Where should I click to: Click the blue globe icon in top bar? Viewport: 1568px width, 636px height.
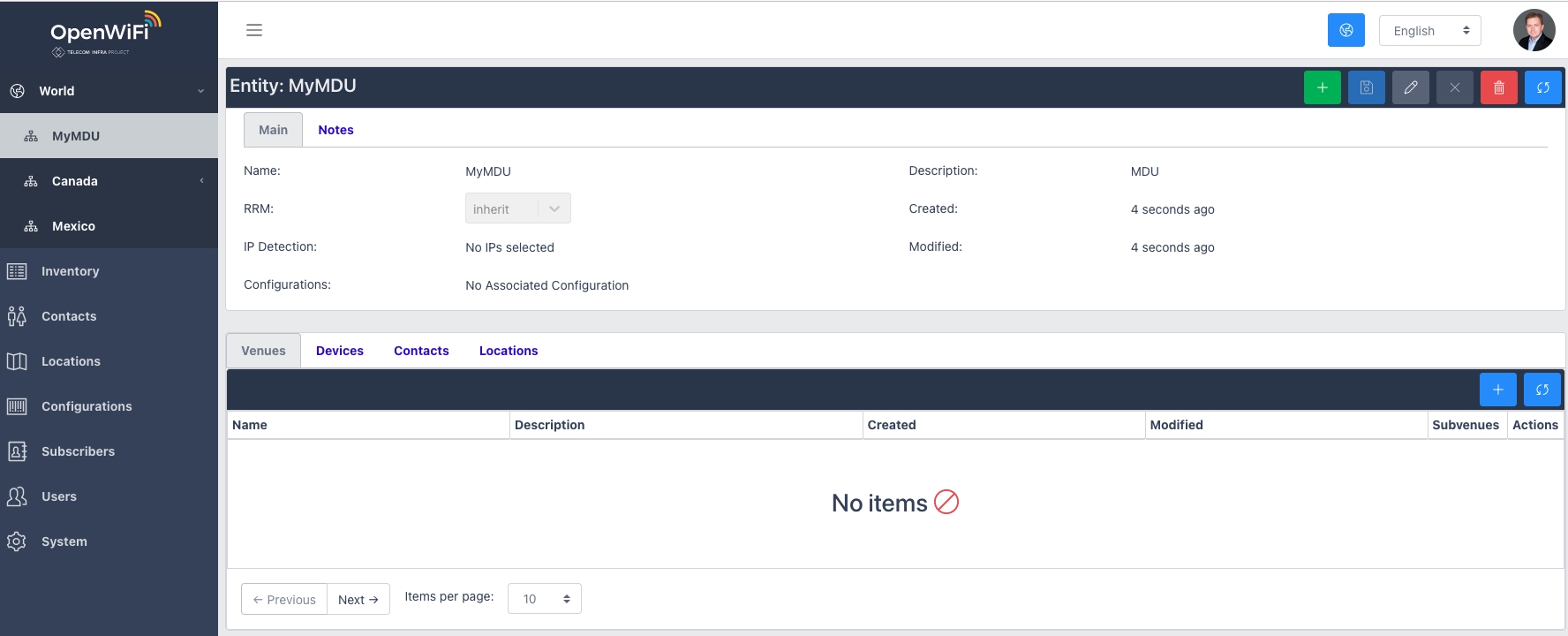(x=1346, y=30)
